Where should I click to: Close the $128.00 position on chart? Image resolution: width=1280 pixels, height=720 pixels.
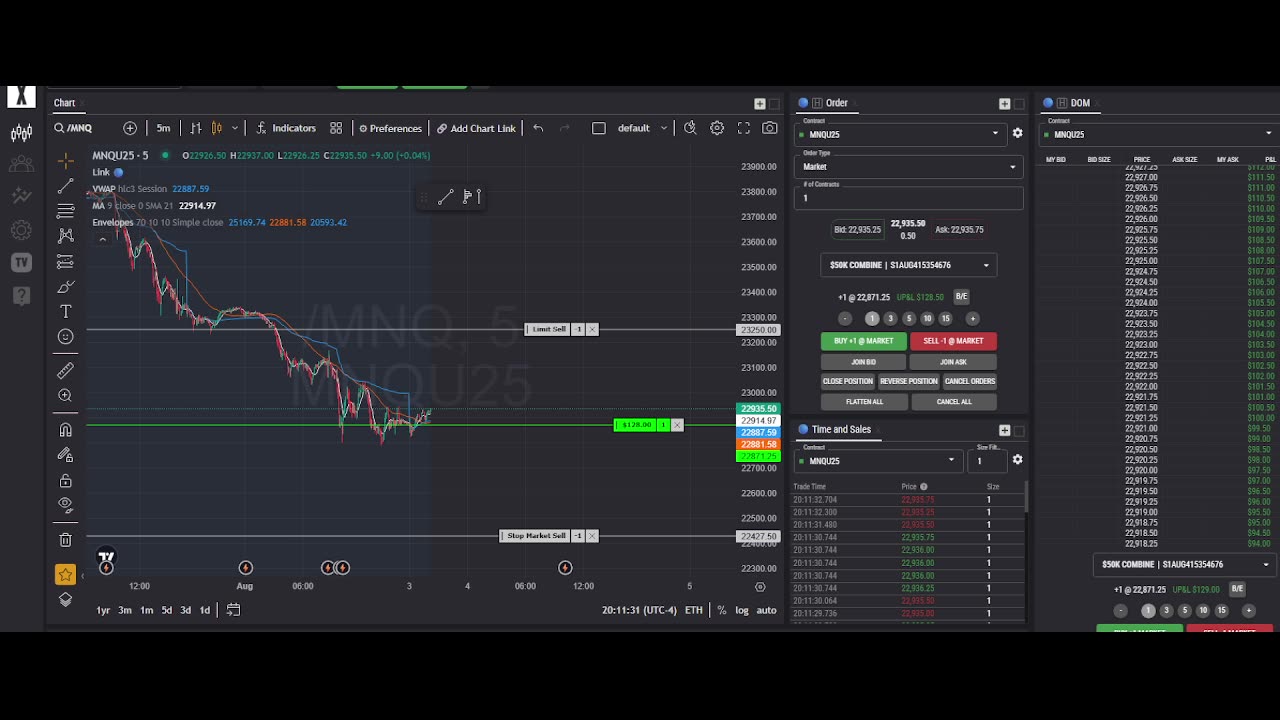point(677,425)
